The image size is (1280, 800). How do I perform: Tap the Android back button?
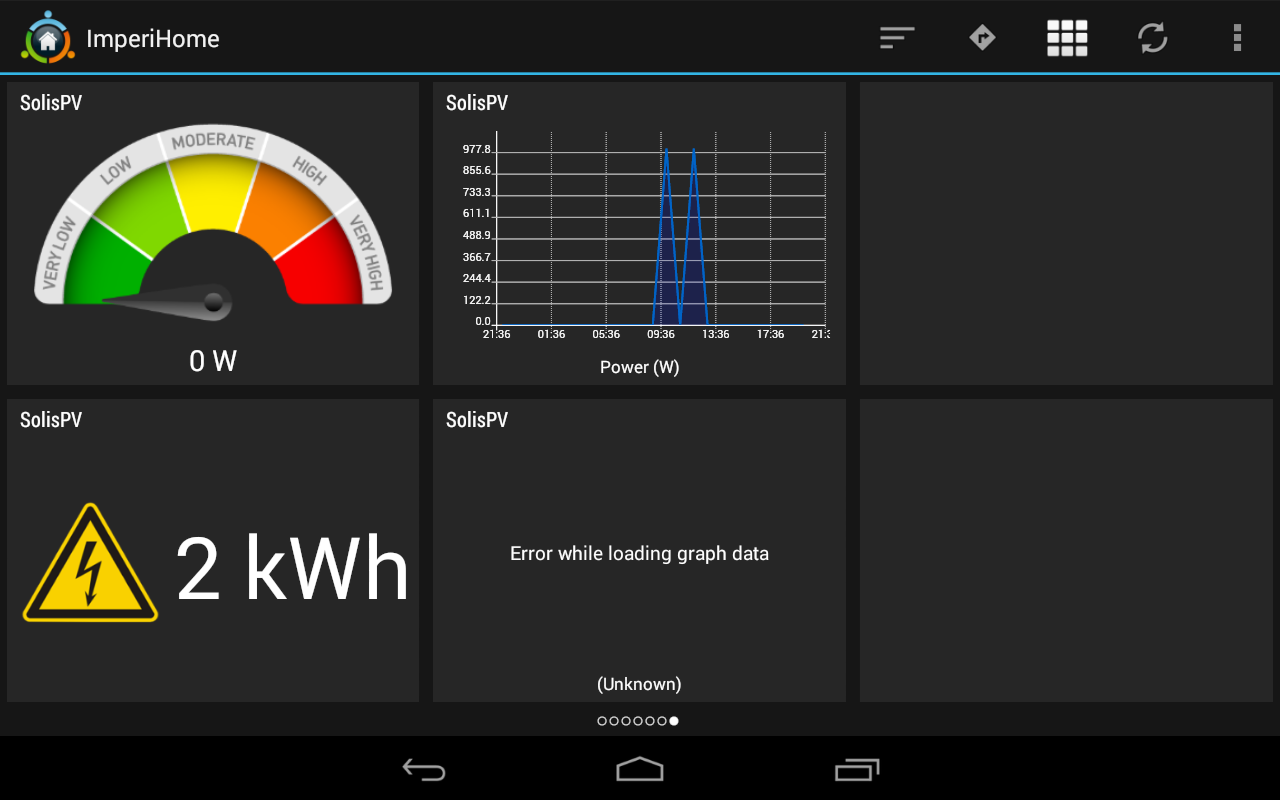(x=424, y=769)
